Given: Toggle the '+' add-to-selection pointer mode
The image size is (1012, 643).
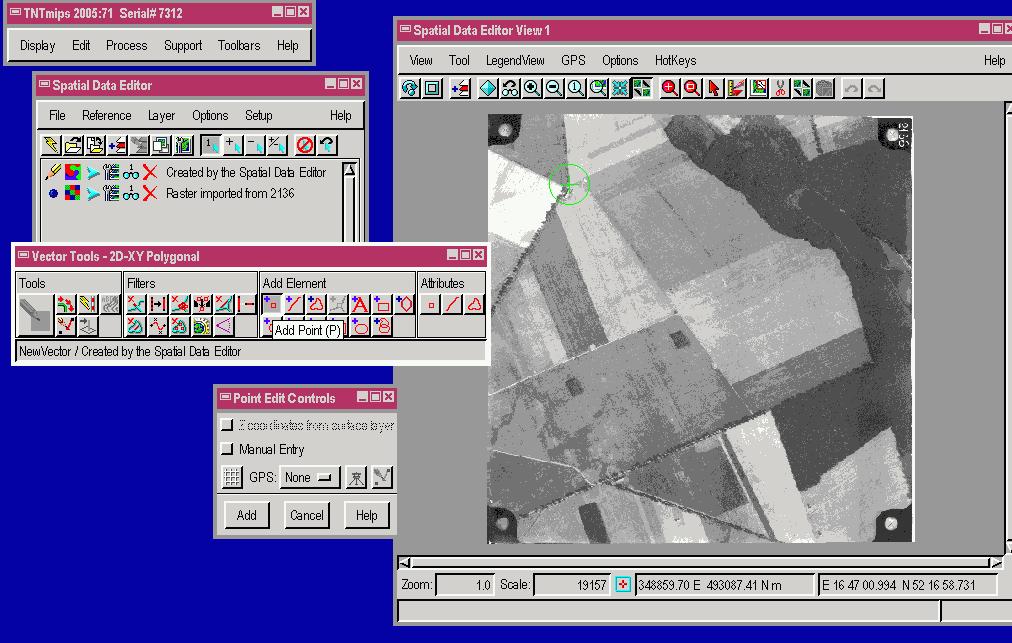Looking at the screenshot, I should point(233,145).
